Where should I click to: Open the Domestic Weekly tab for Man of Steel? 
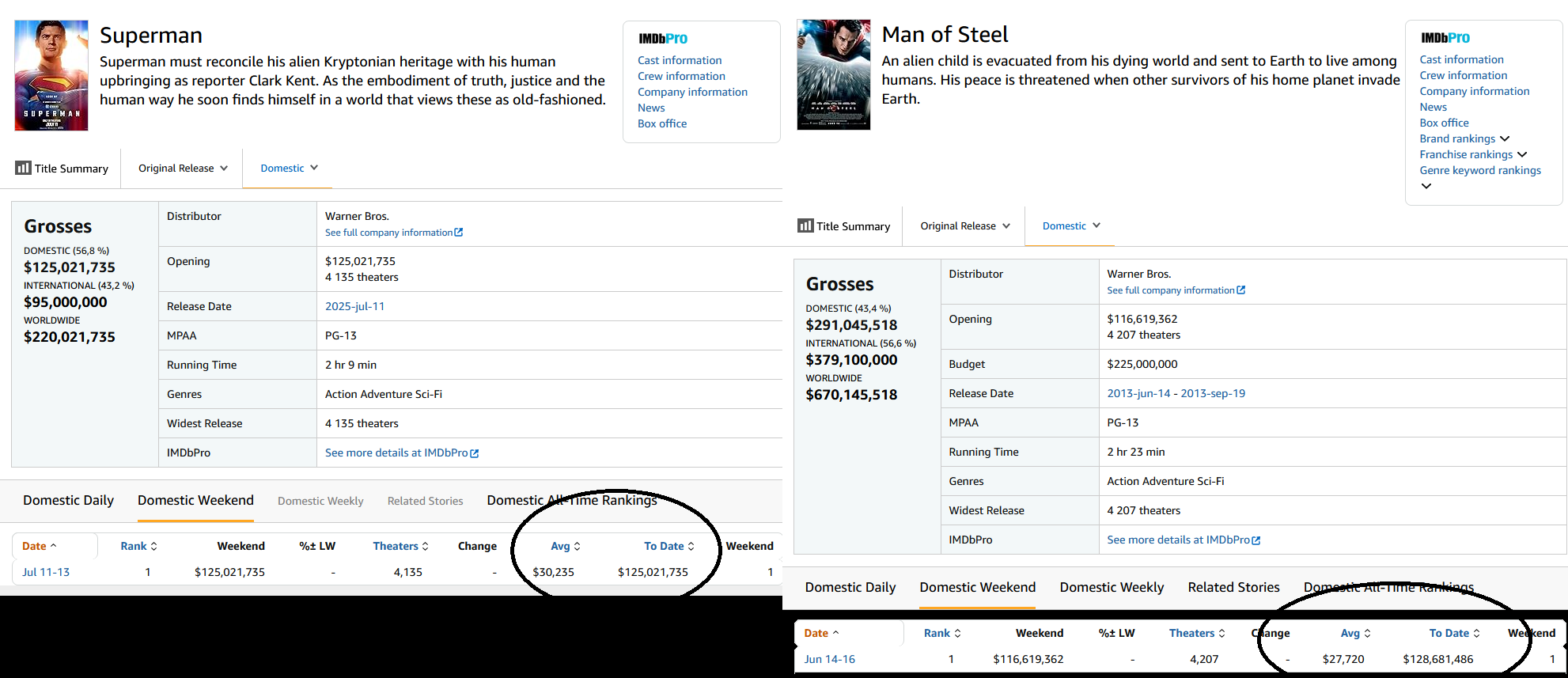(1112, 587)
